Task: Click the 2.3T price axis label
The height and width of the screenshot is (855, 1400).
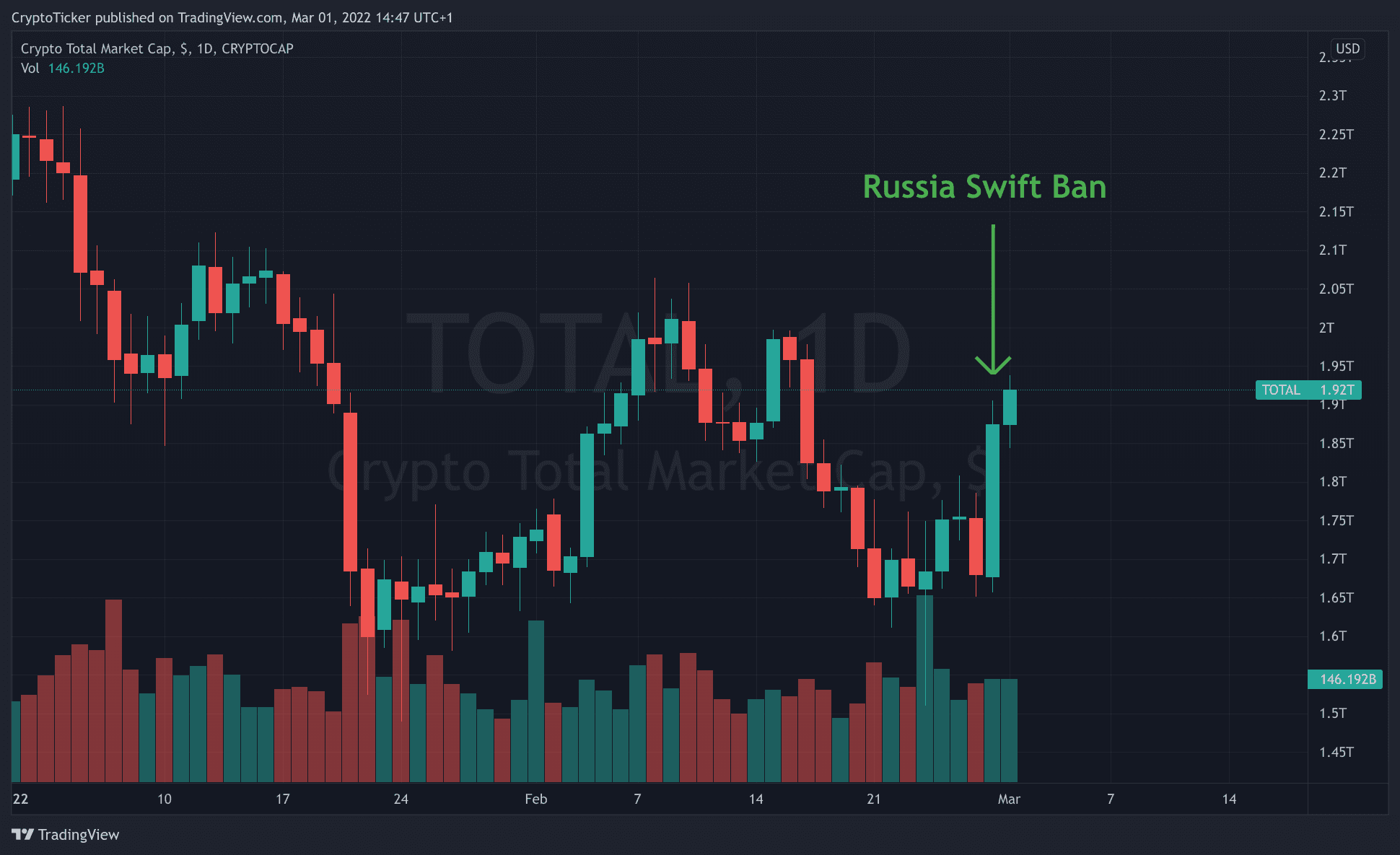Action: [x=1332, y=96]
